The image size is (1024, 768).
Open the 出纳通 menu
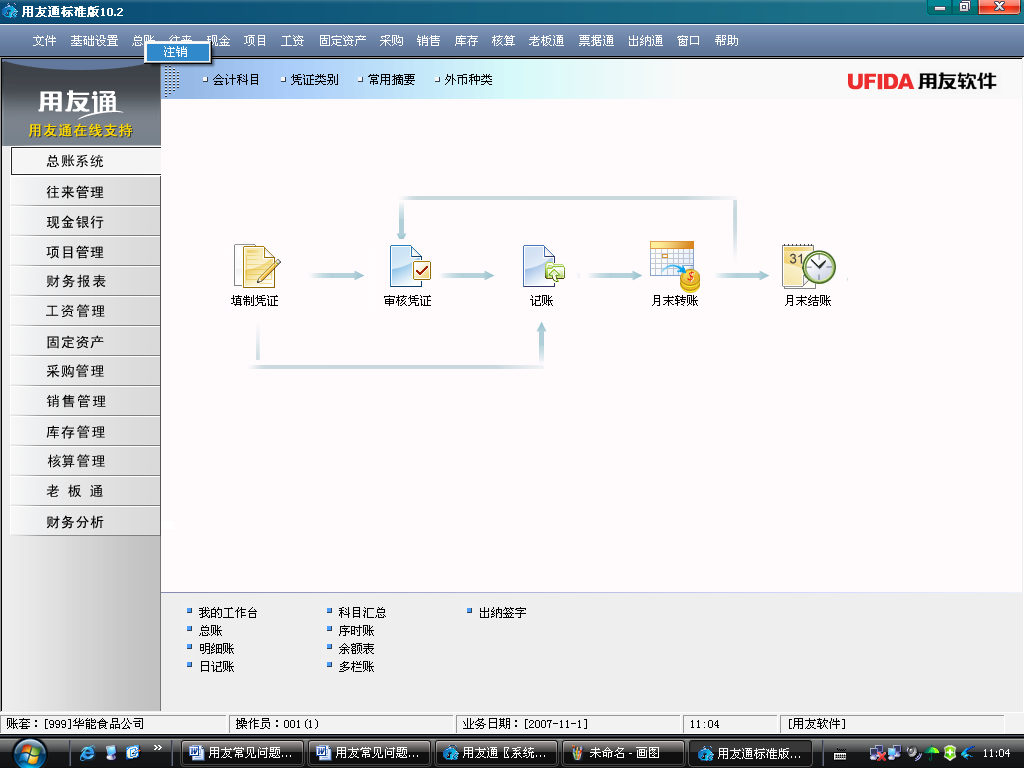pyautogui.click(x=645, y=40)
